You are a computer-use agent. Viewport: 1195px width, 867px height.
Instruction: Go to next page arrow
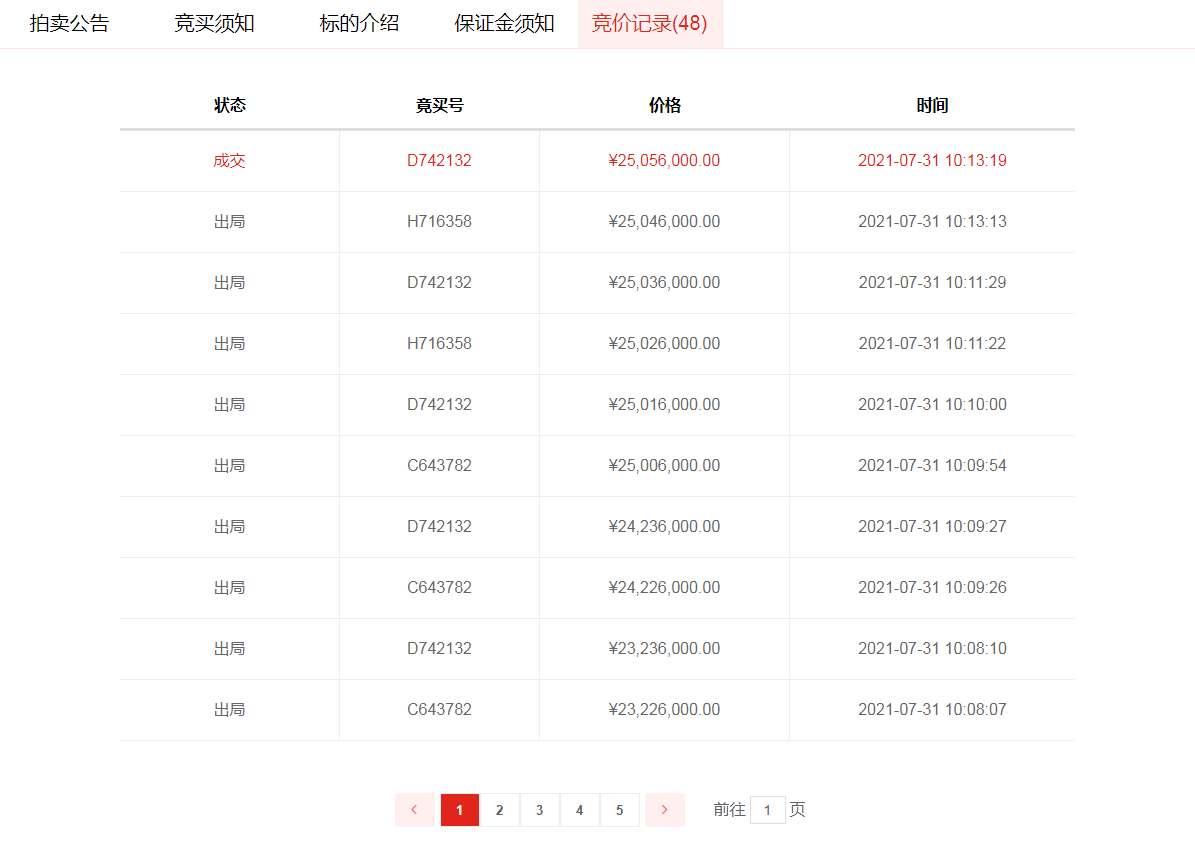point(665,810)
